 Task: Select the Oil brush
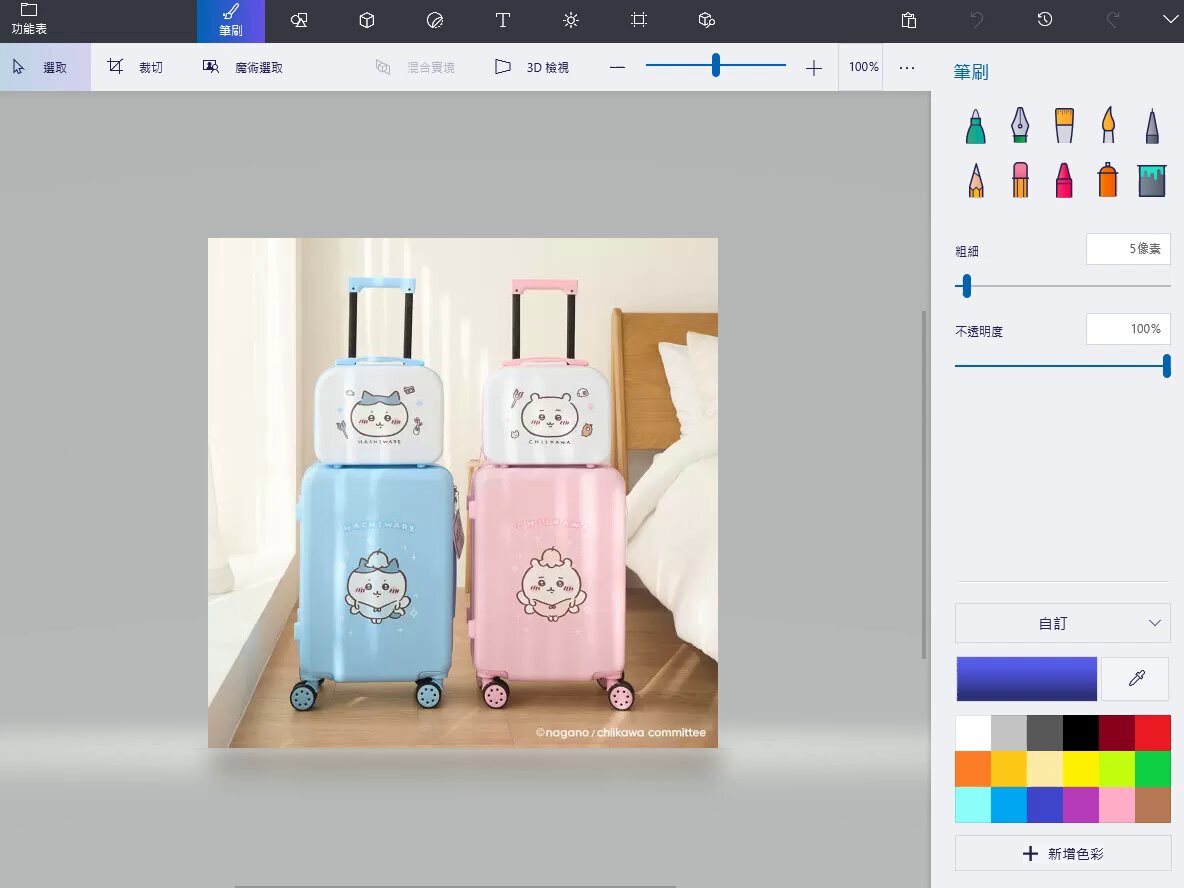click(1064, 125)
